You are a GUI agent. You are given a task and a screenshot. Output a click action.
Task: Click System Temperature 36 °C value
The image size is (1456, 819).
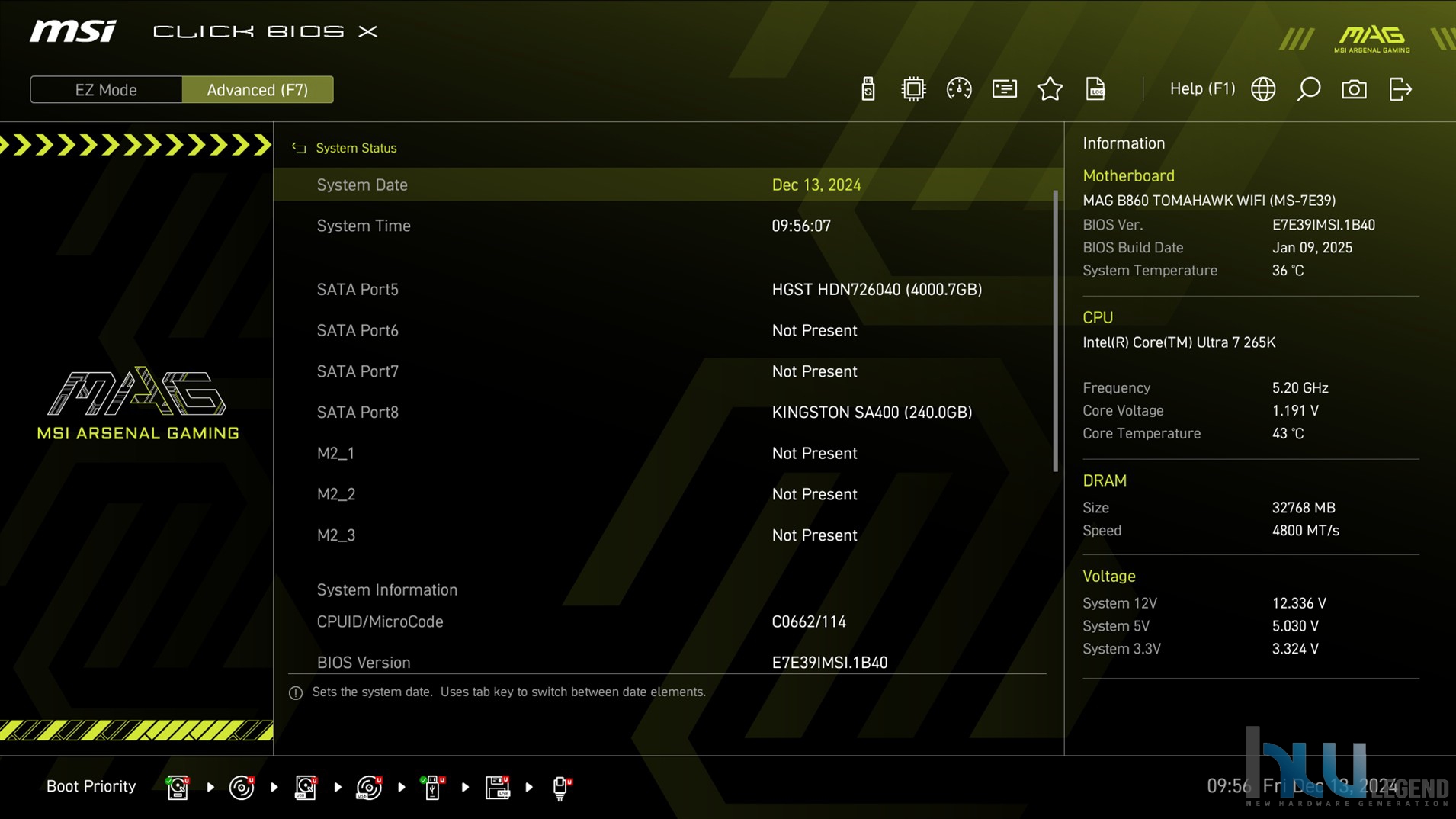click(1288, 271)
